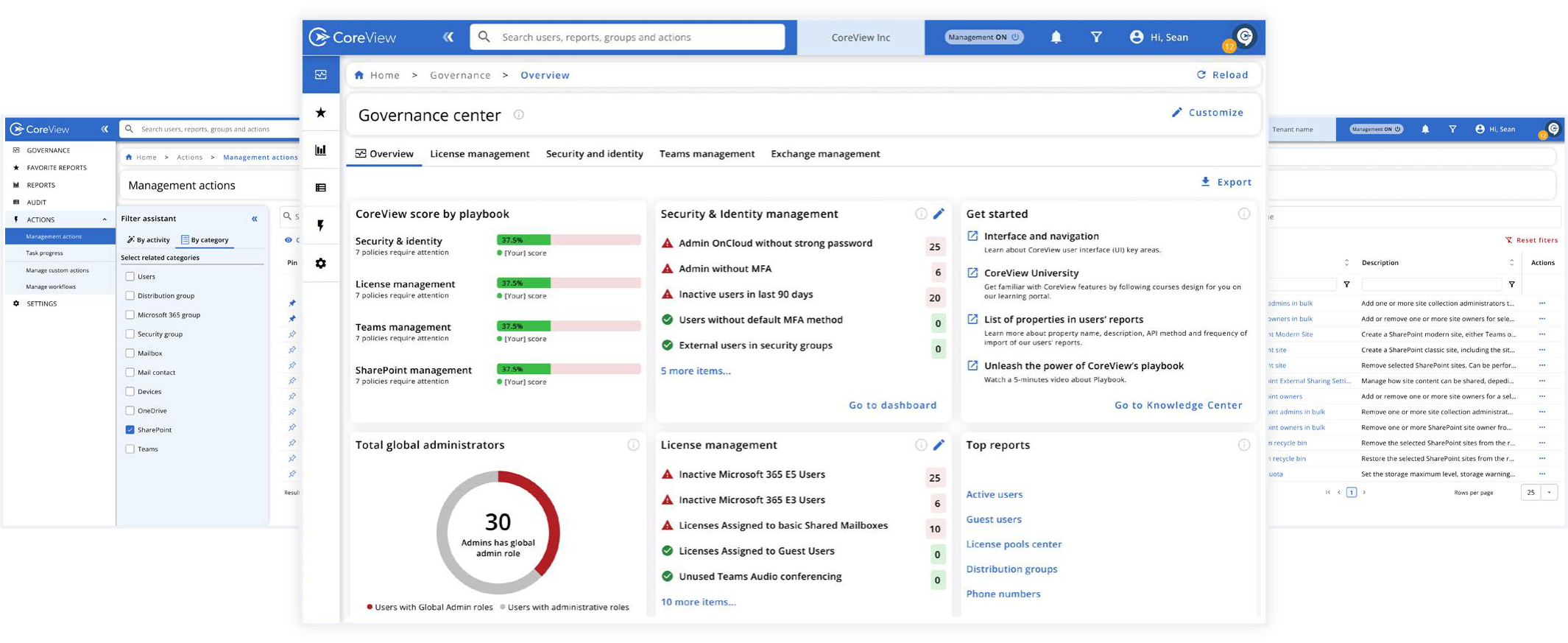Check the Security group checkbox
This screenshot has width=1568, height=643.
click(130, 334)
